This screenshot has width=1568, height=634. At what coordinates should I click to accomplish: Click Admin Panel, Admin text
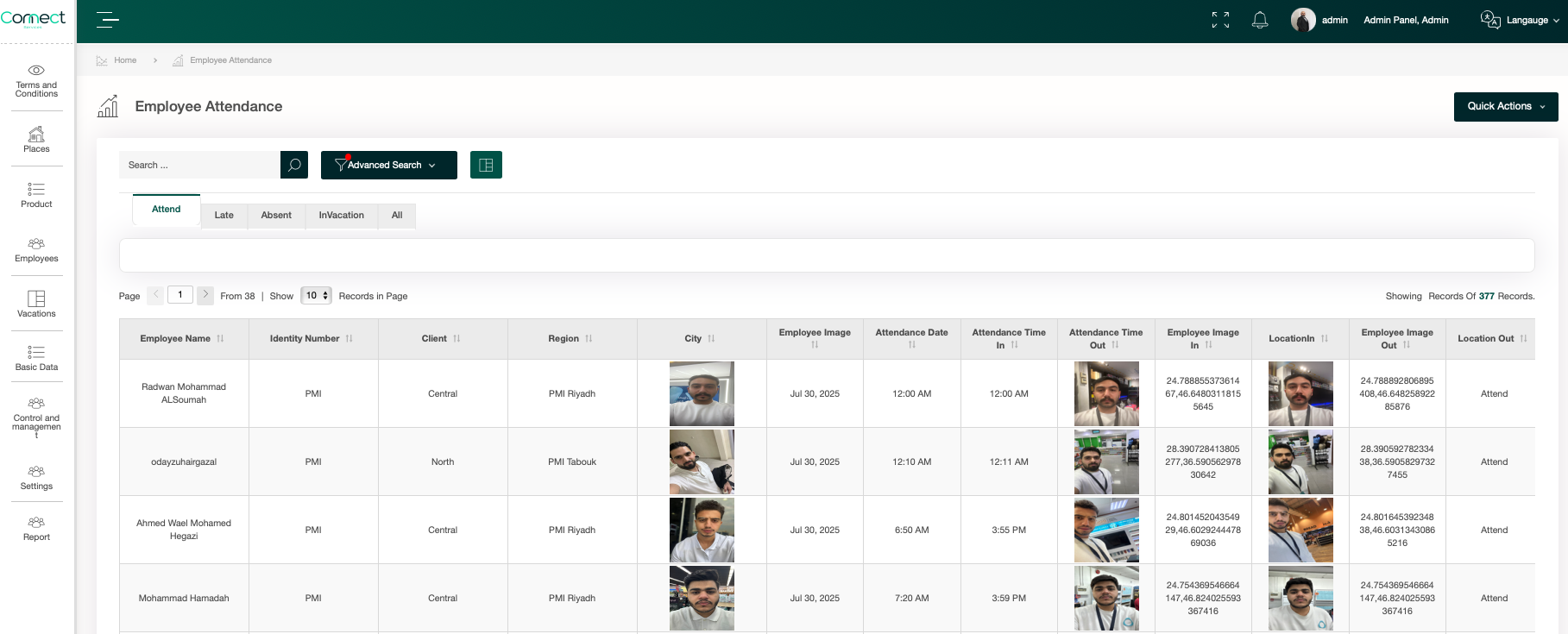click(1406, 20)
